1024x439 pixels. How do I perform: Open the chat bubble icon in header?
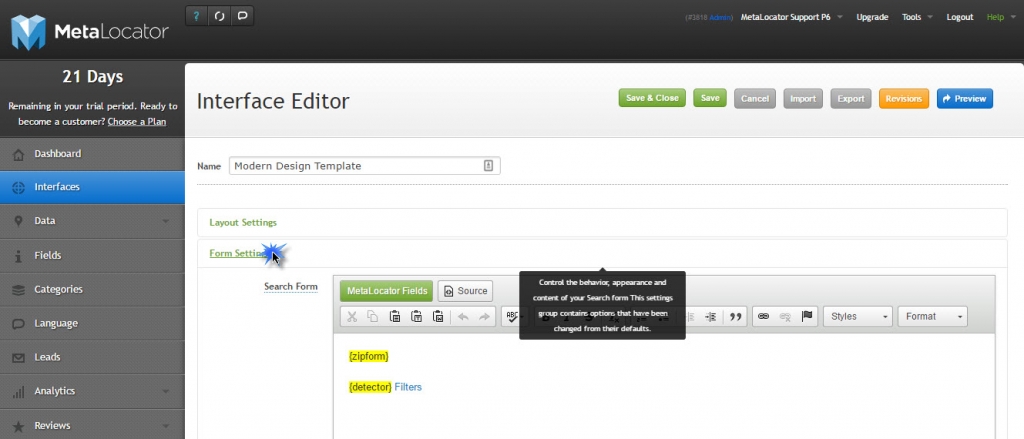242,16
